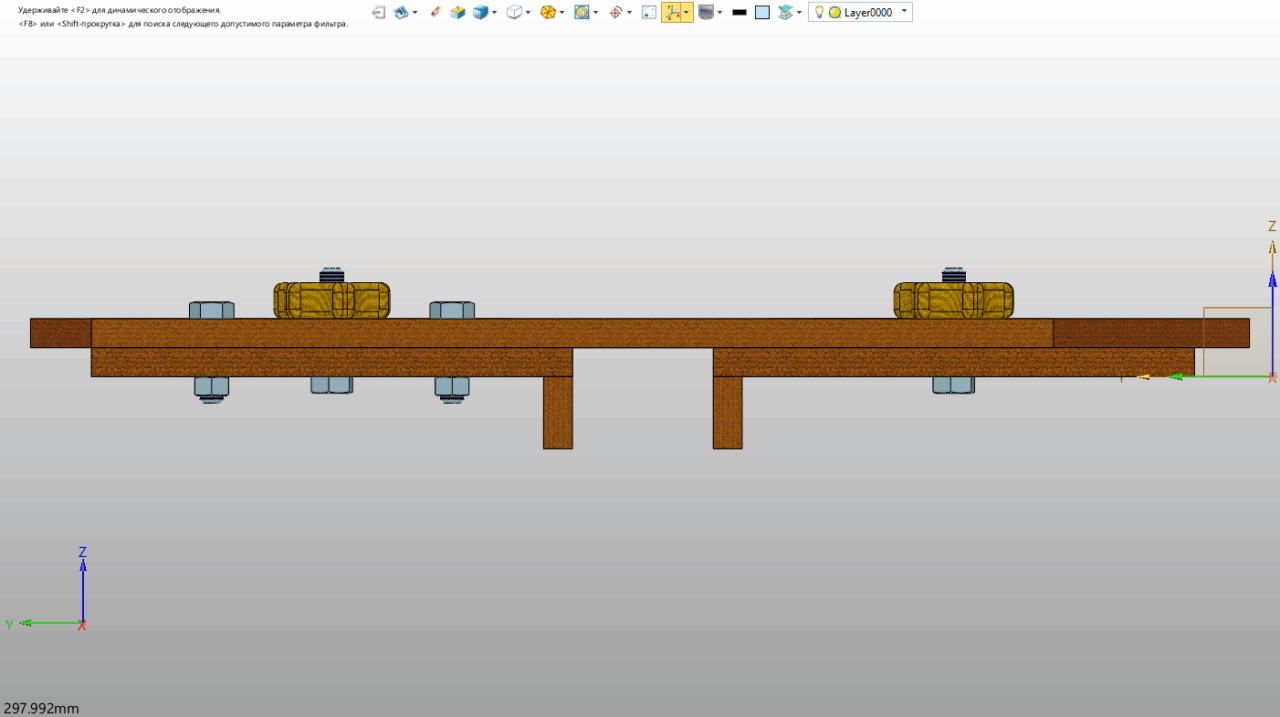
Task: Click the exit/return arrow icon in toolbar
Action: pyautogui.click(x=378, y=13)
